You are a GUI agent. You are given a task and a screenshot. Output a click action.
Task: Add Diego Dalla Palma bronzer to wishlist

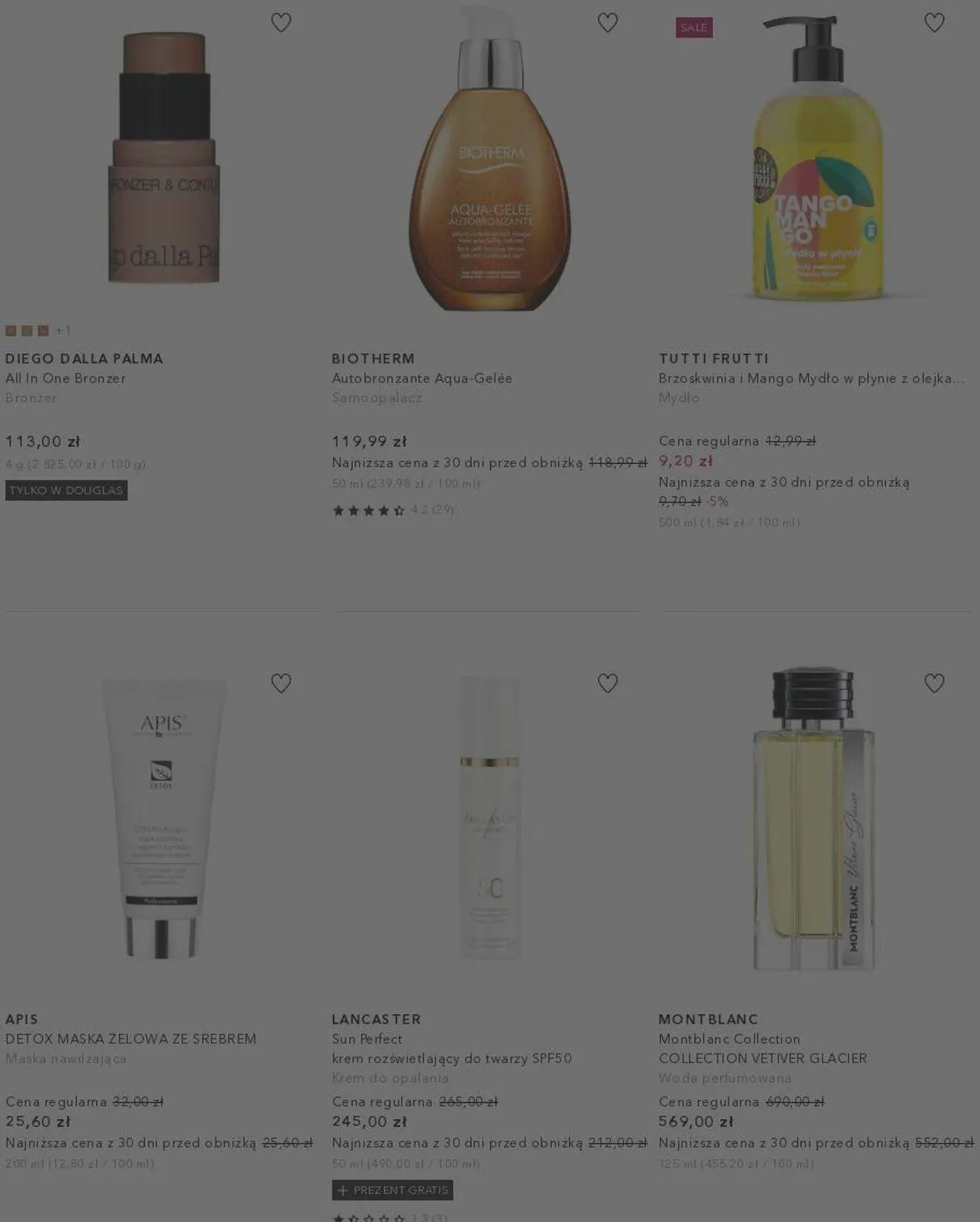tap(281, 23)
